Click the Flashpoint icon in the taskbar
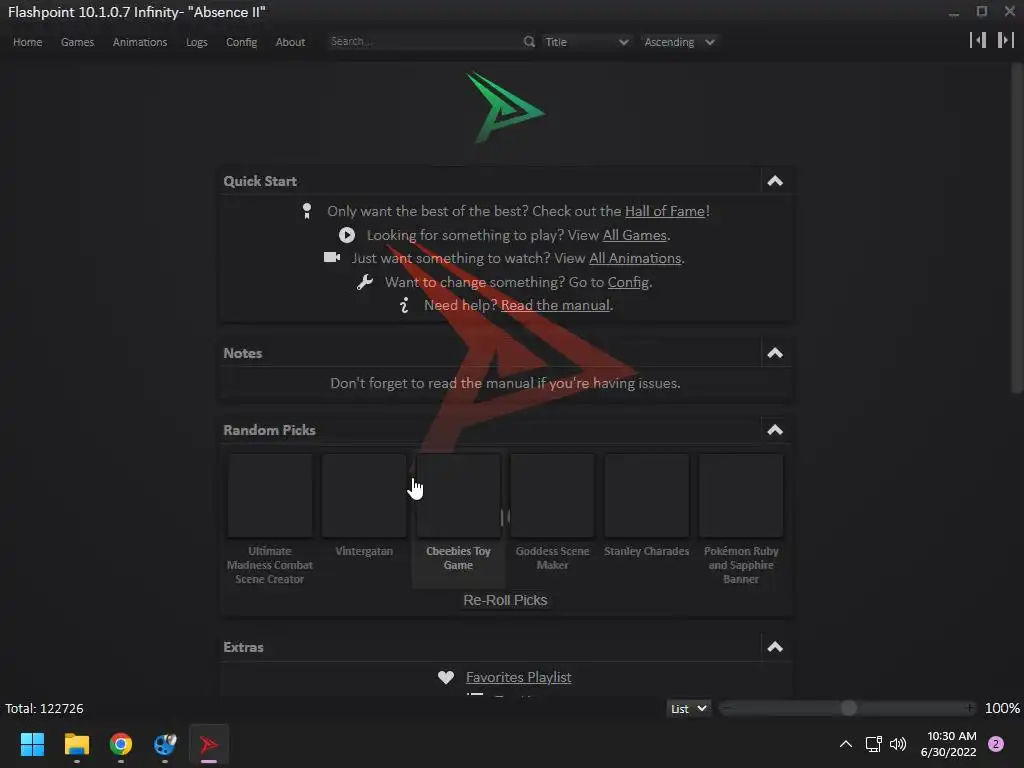This screenshot has width=1024, height=768. coord(209,744)
